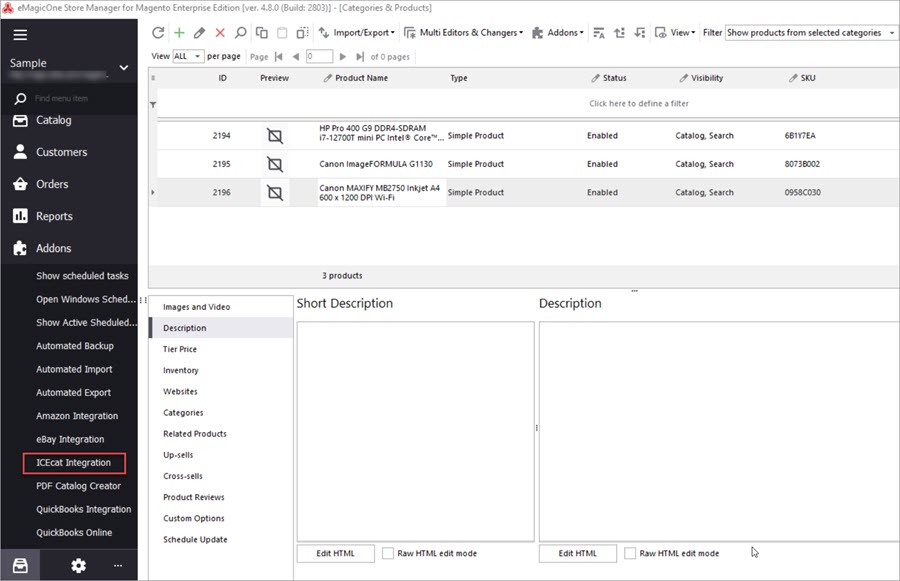Open eBay Integration menu item

pyautogui.click(x=70, y=440)
